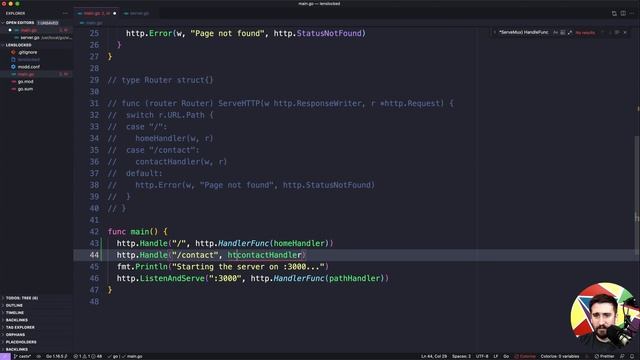This screenshot has width=640, height=360.
Task: Click the git branch status bar item
Action: pyautogui.click(x=22, y=356)
